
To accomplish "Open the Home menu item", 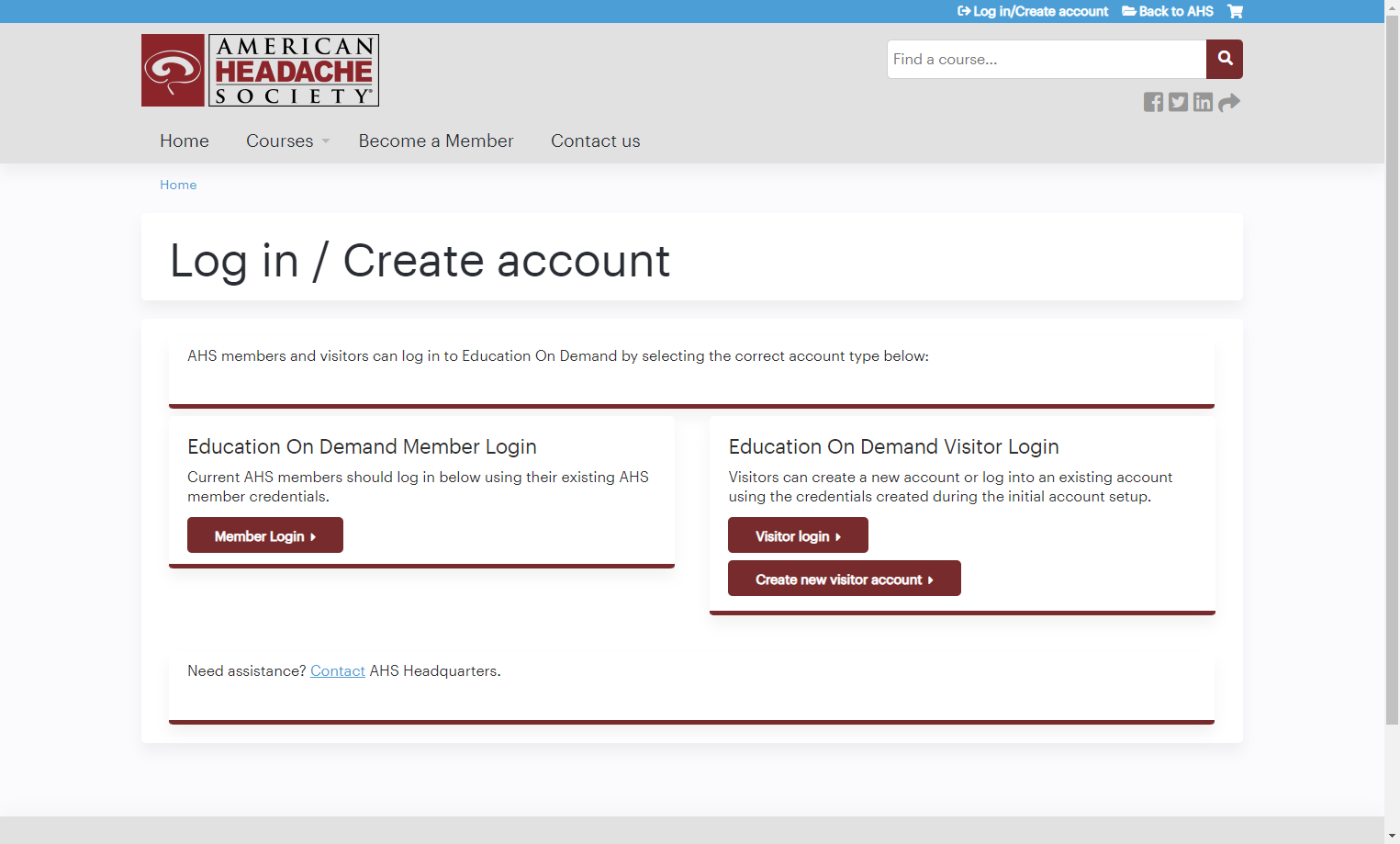I will (185, 141).
